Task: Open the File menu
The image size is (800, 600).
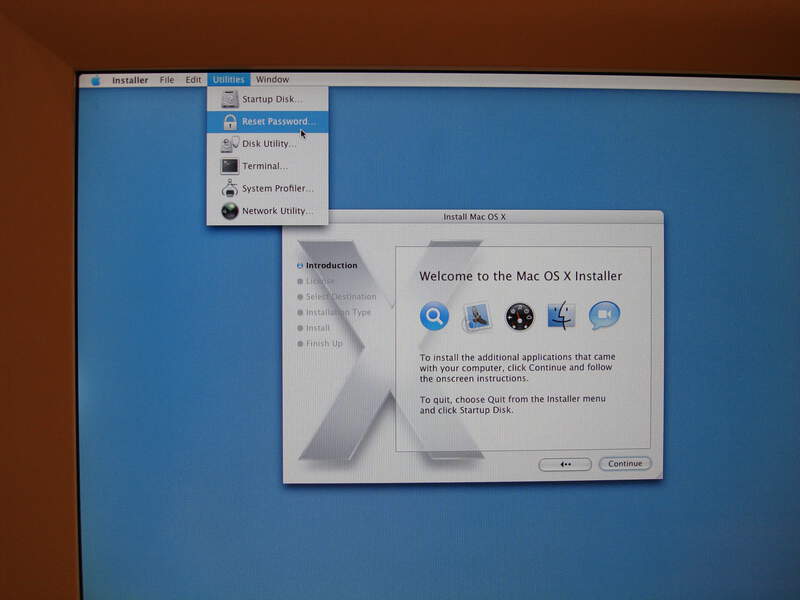Action: pos(167,80)
